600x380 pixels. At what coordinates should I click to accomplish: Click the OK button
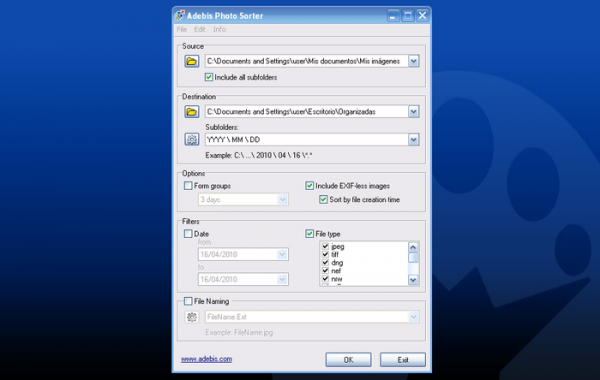point(348,360)
